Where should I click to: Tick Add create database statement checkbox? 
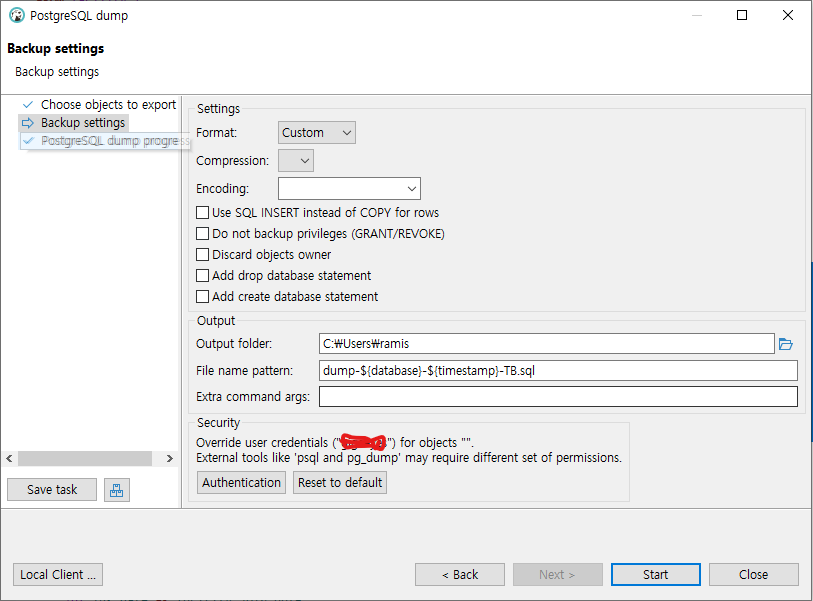pyautogui.click(x=203, y=297)
